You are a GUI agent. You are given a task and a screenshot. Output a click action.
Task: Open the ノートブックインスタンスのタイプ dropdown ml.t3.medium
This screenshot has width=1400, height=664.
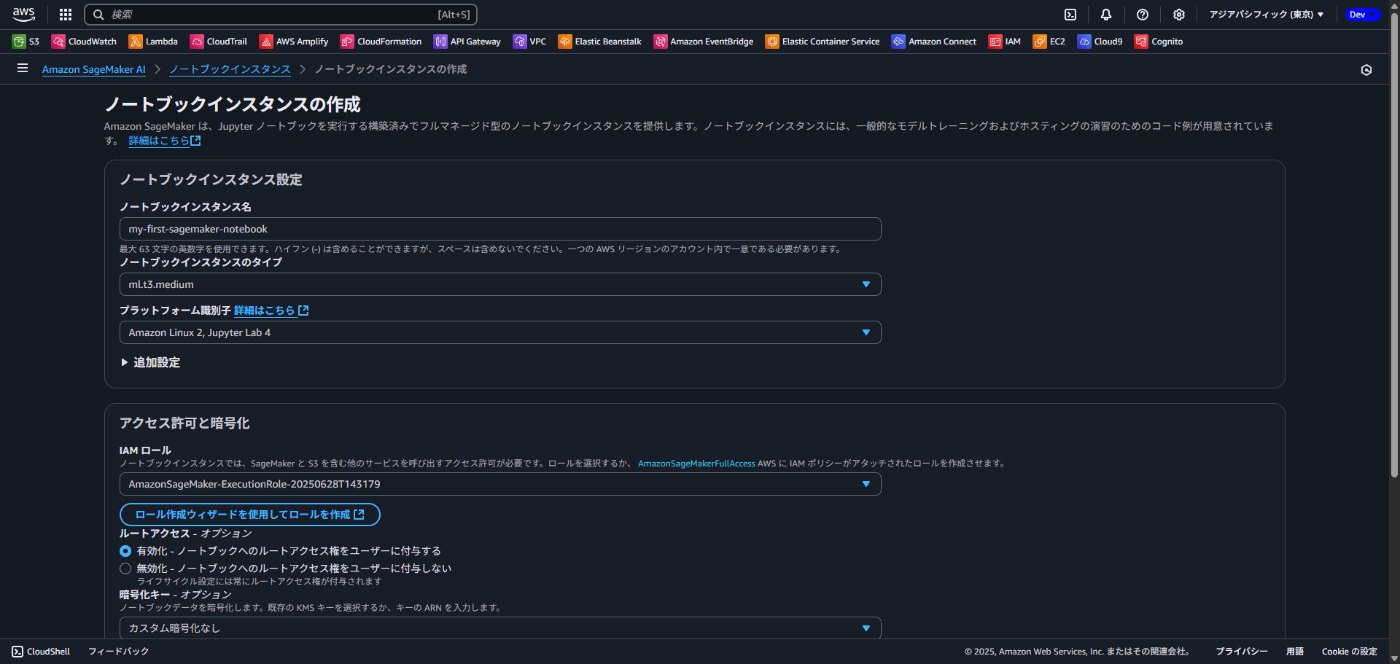(x=500, y=284)
